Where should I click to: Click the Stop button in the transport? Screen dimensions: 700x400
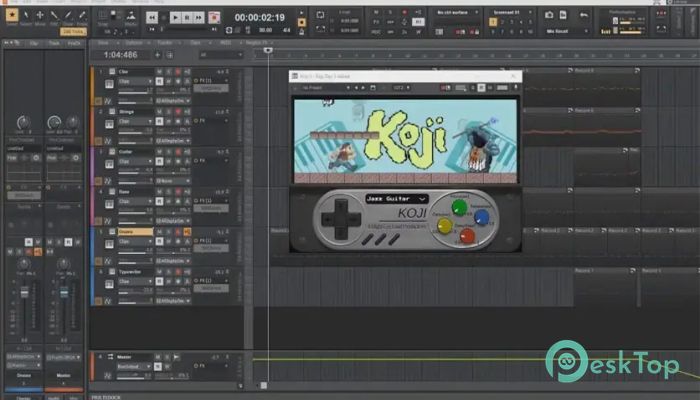163,17
